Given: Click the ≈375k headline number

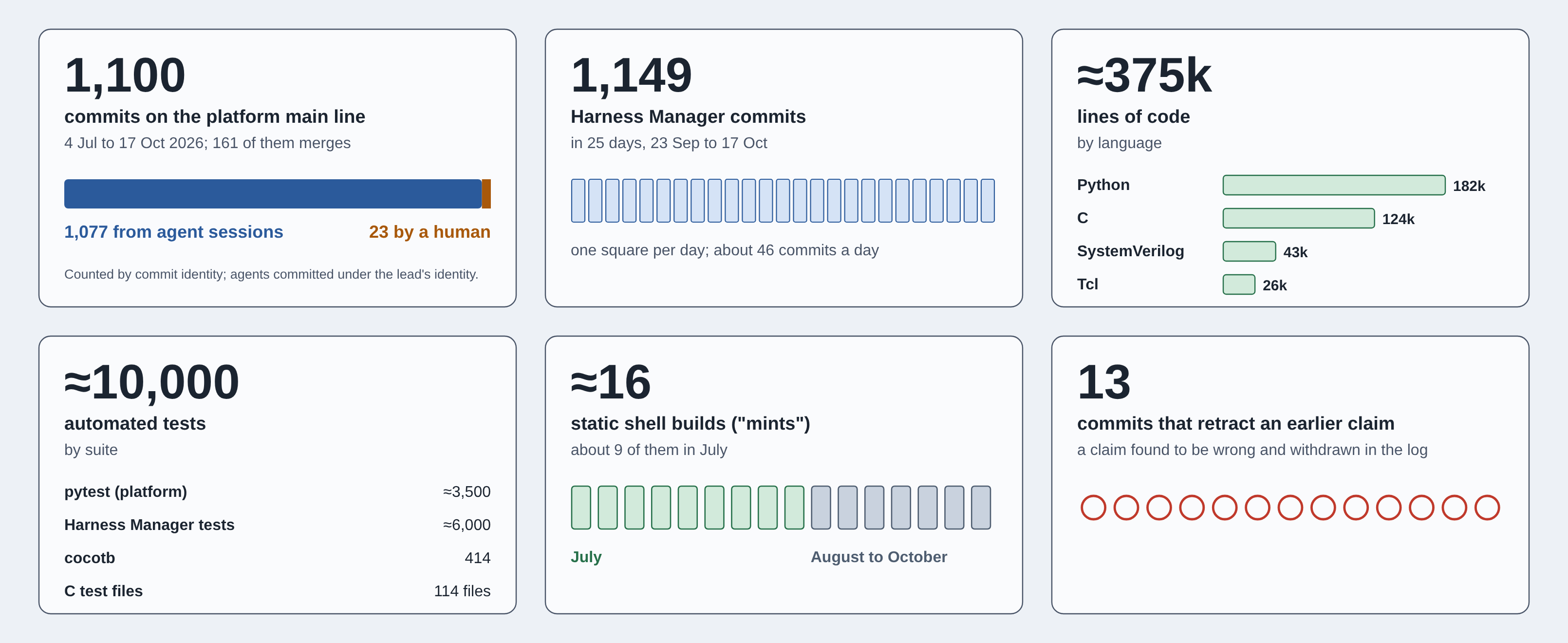Looking at the screenshot, I should pyautogui.click(x=1144, y=75).
